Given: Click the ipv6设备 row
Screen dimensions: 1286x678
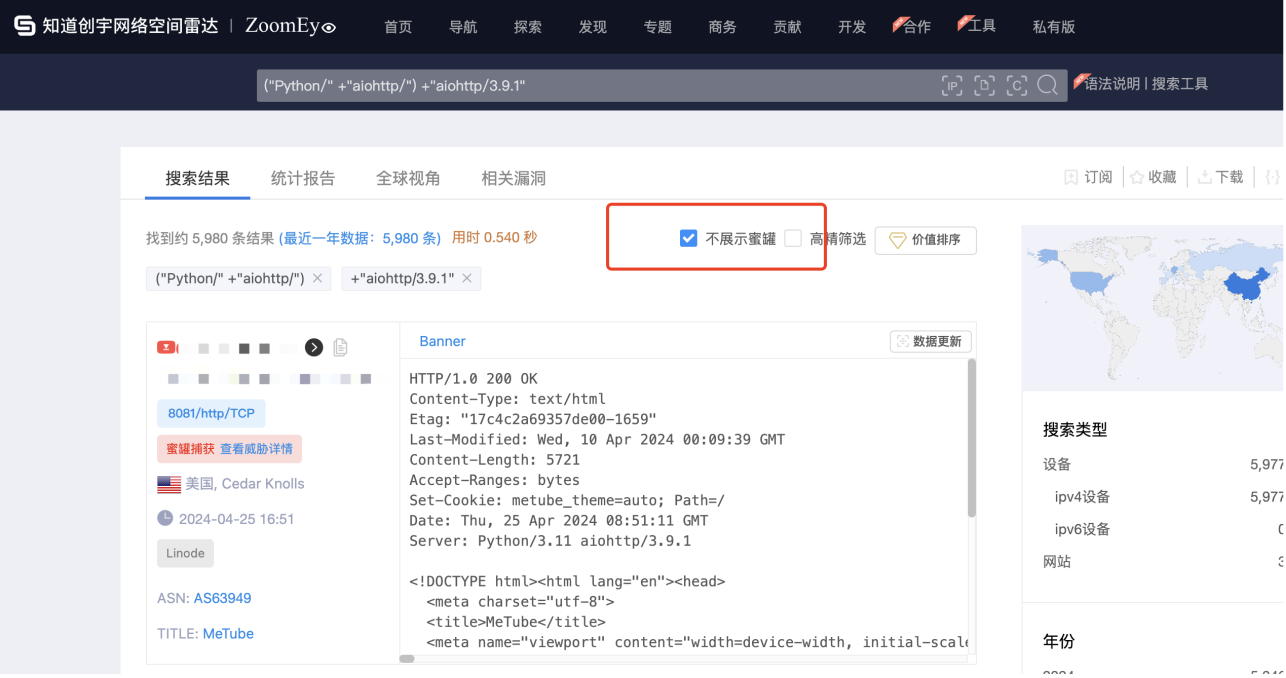Looking at the screenshot, I should coord(1169,529).
